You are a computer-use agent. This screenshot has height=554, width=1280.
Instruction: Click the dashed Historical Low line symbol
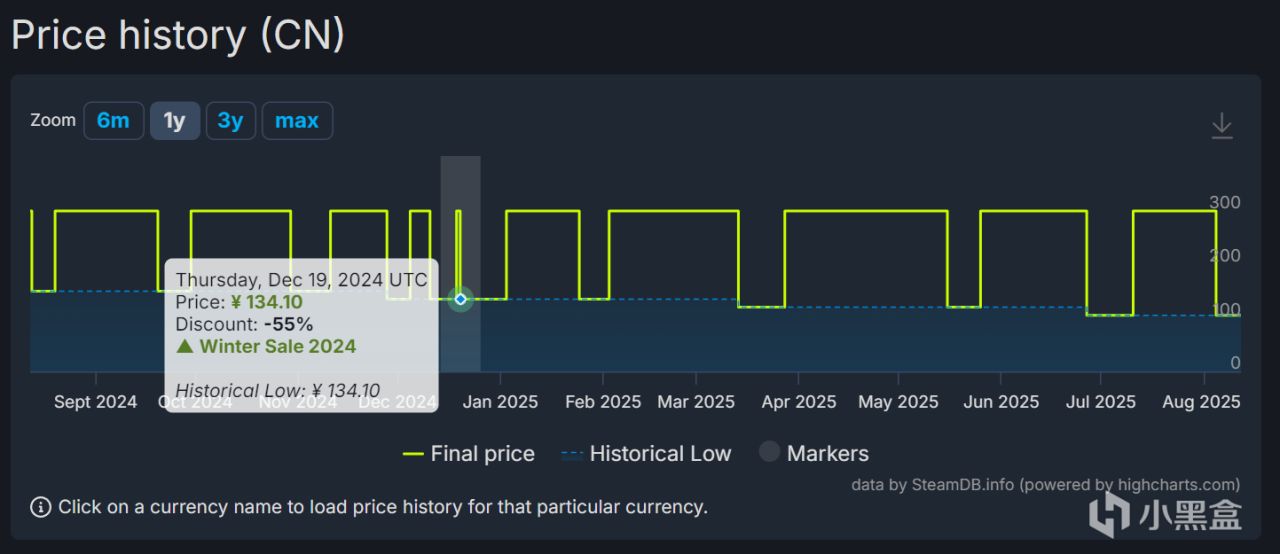pyautogui.click(x=572, y=454)
